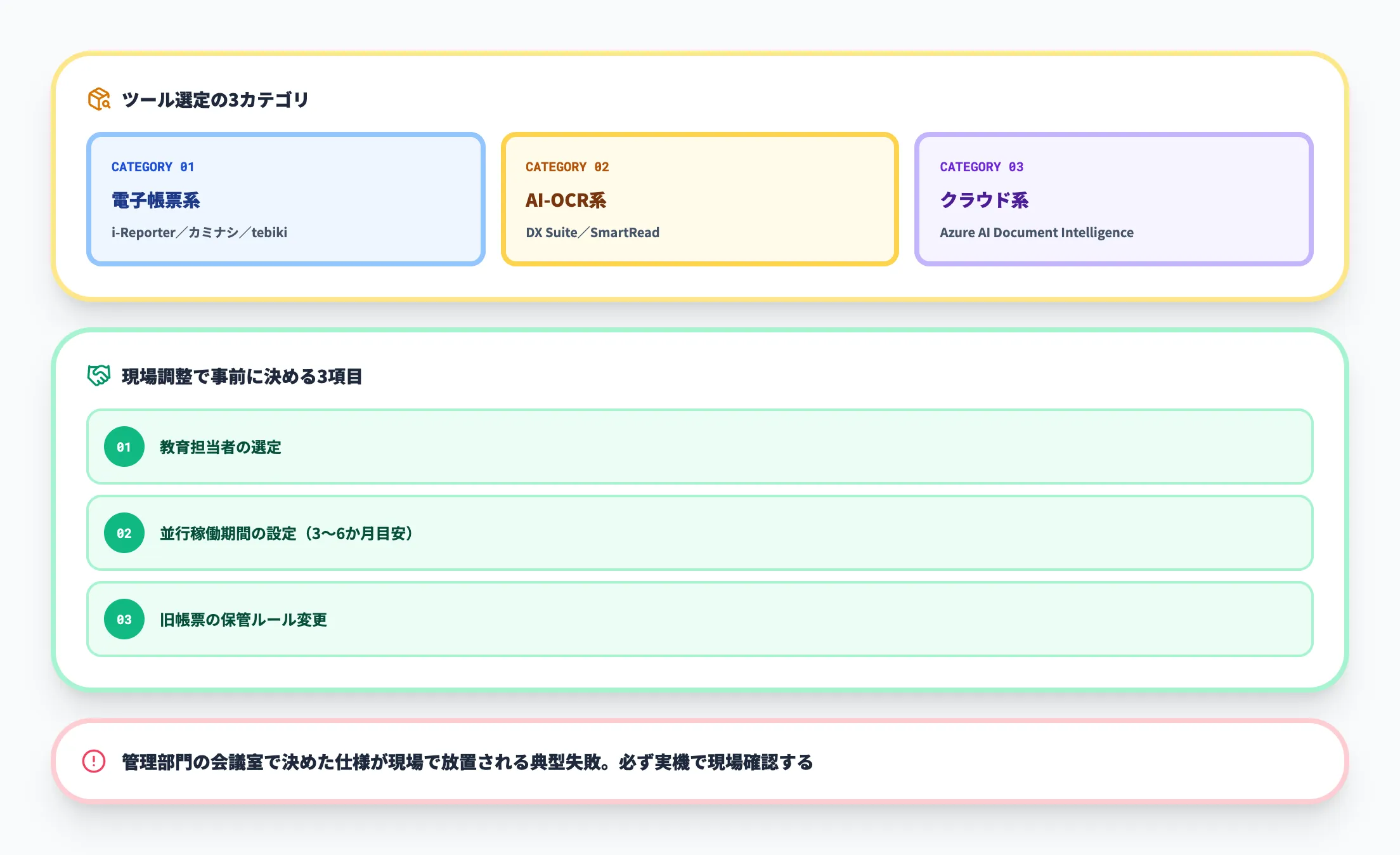The width and height of the screenshot is (1400, 855).
Task: Select the DX Suite／SmartRead text
Action: point(592,232)
